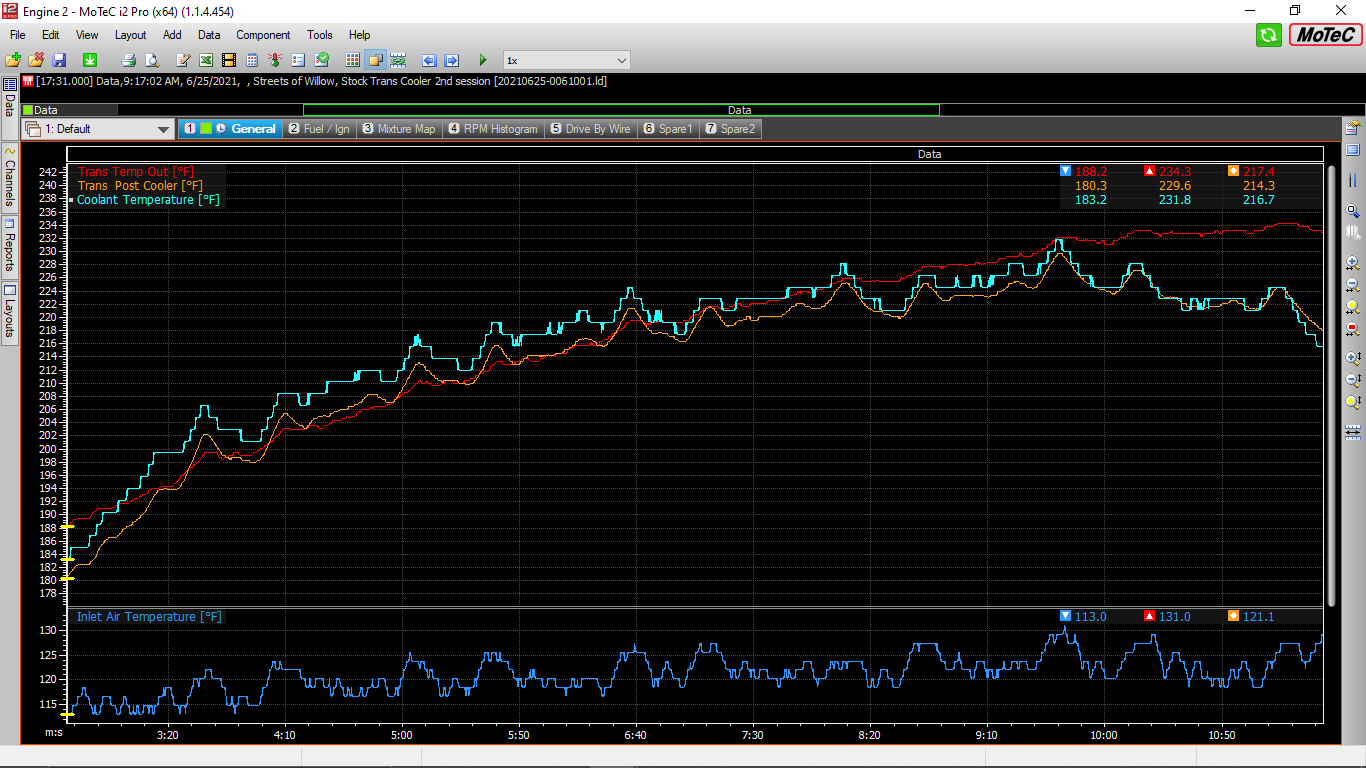
Task: Expand the Channels side panel
Action: [x=10, y=176]
